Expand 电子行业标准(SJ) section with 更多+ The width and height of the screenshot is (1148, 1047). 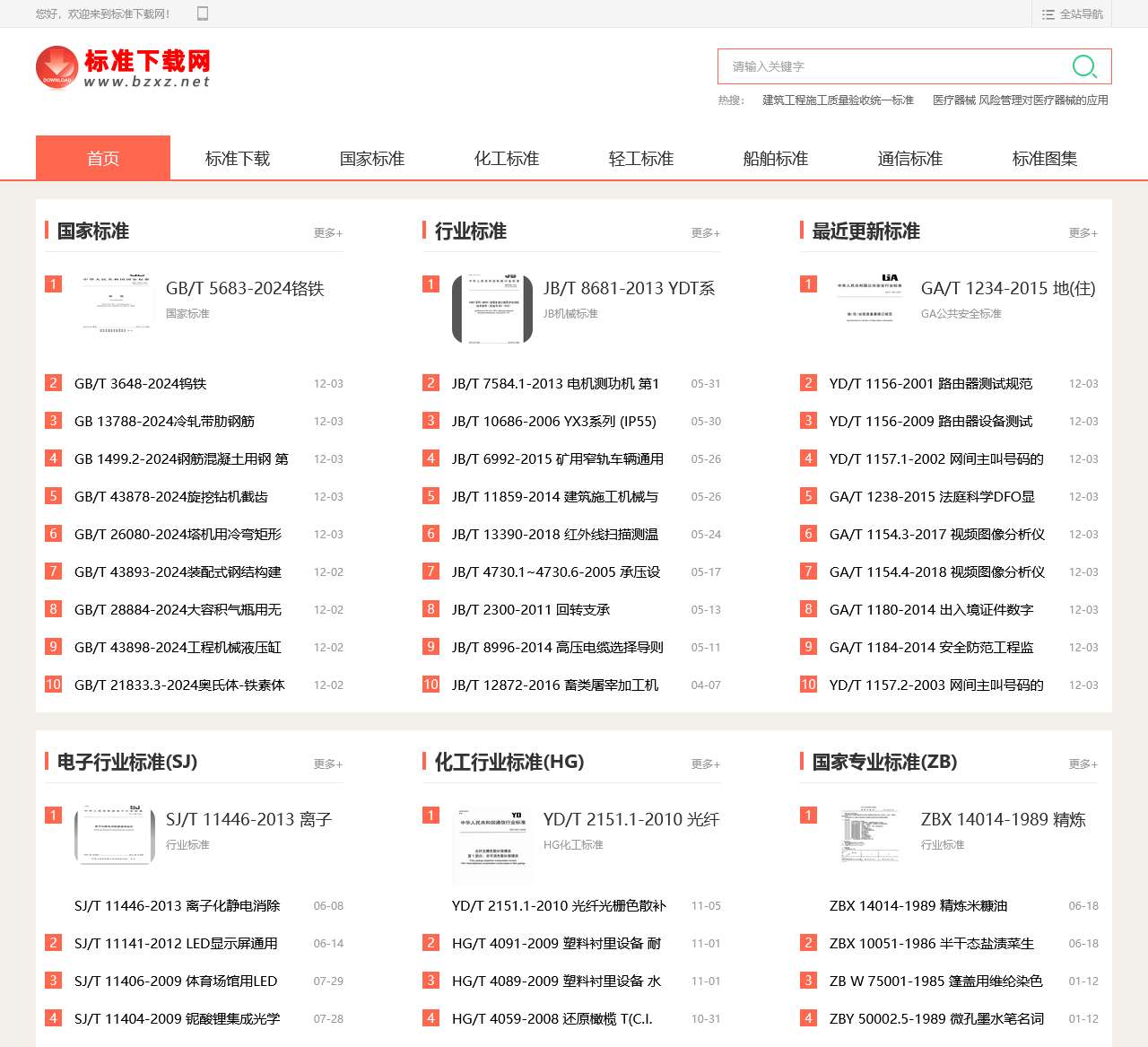[x=328, y=764]
